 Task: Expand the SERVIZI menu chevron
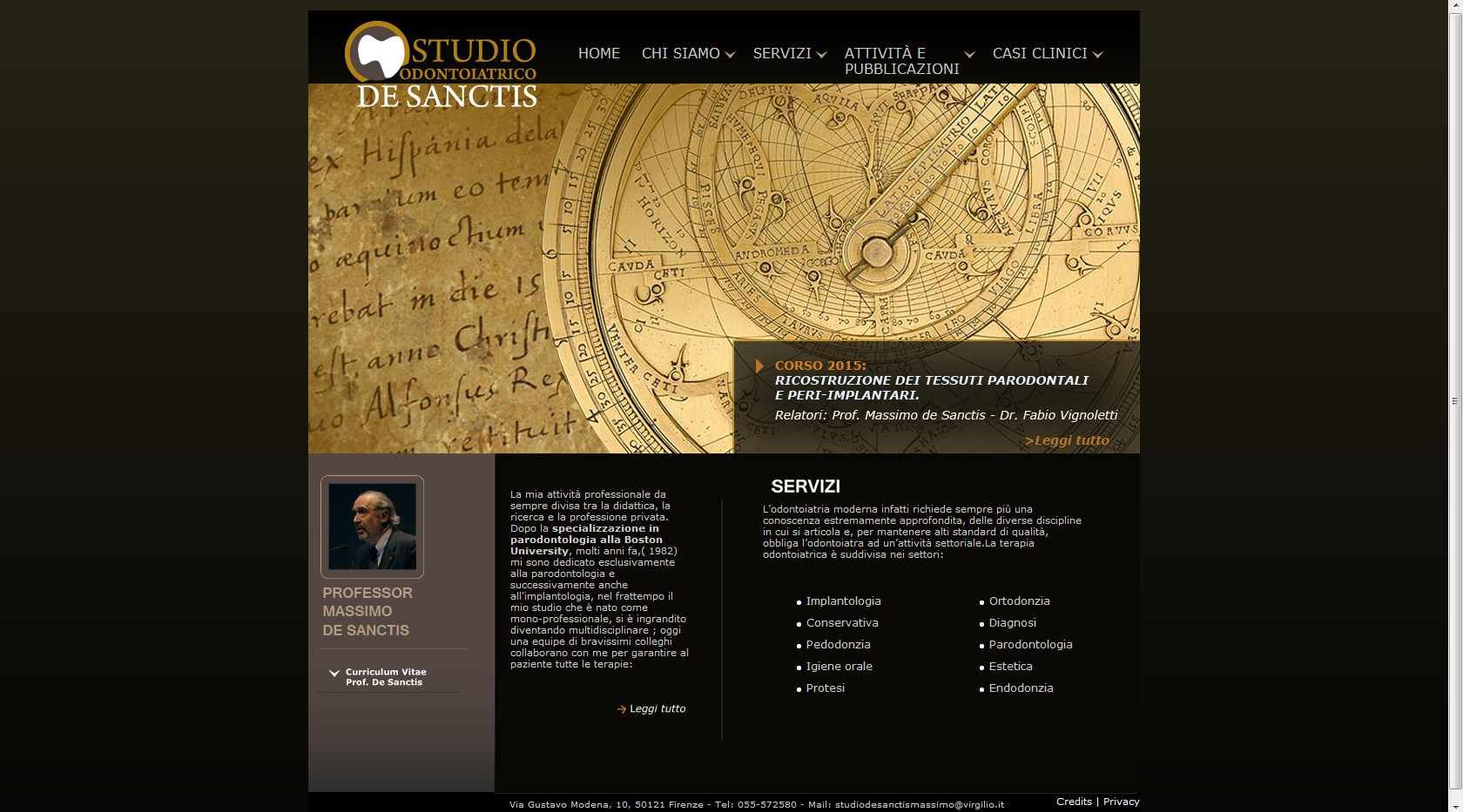click(x=821, y=55)
